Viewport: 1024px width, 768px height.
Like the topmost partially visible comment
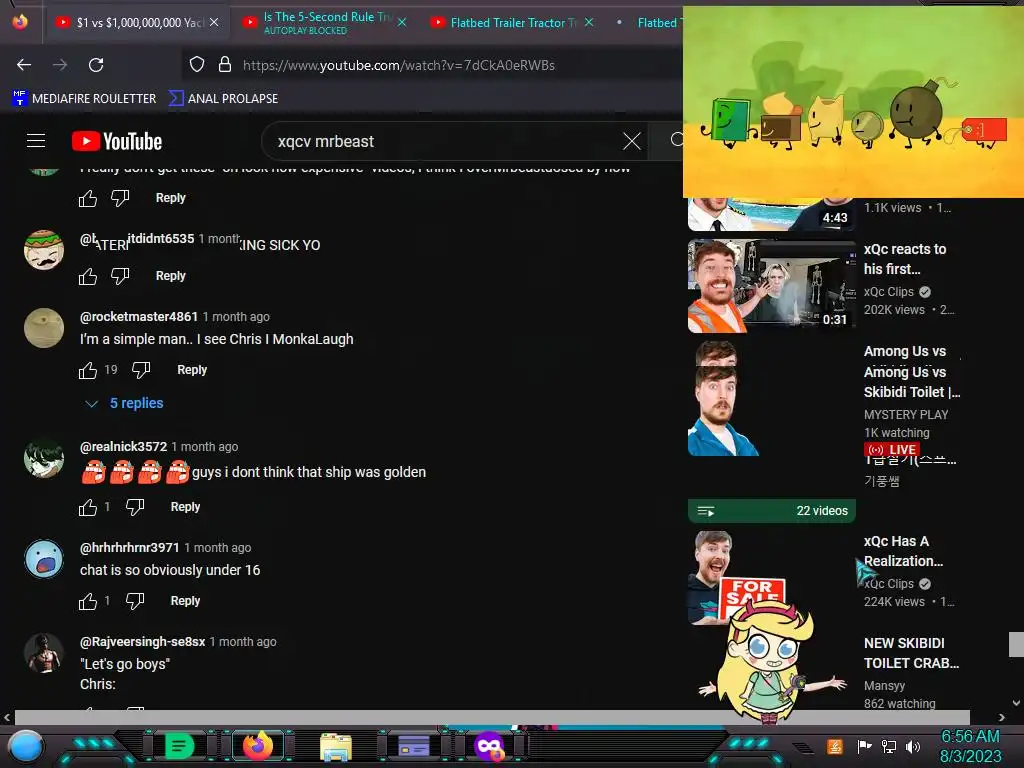coord(88,198)
